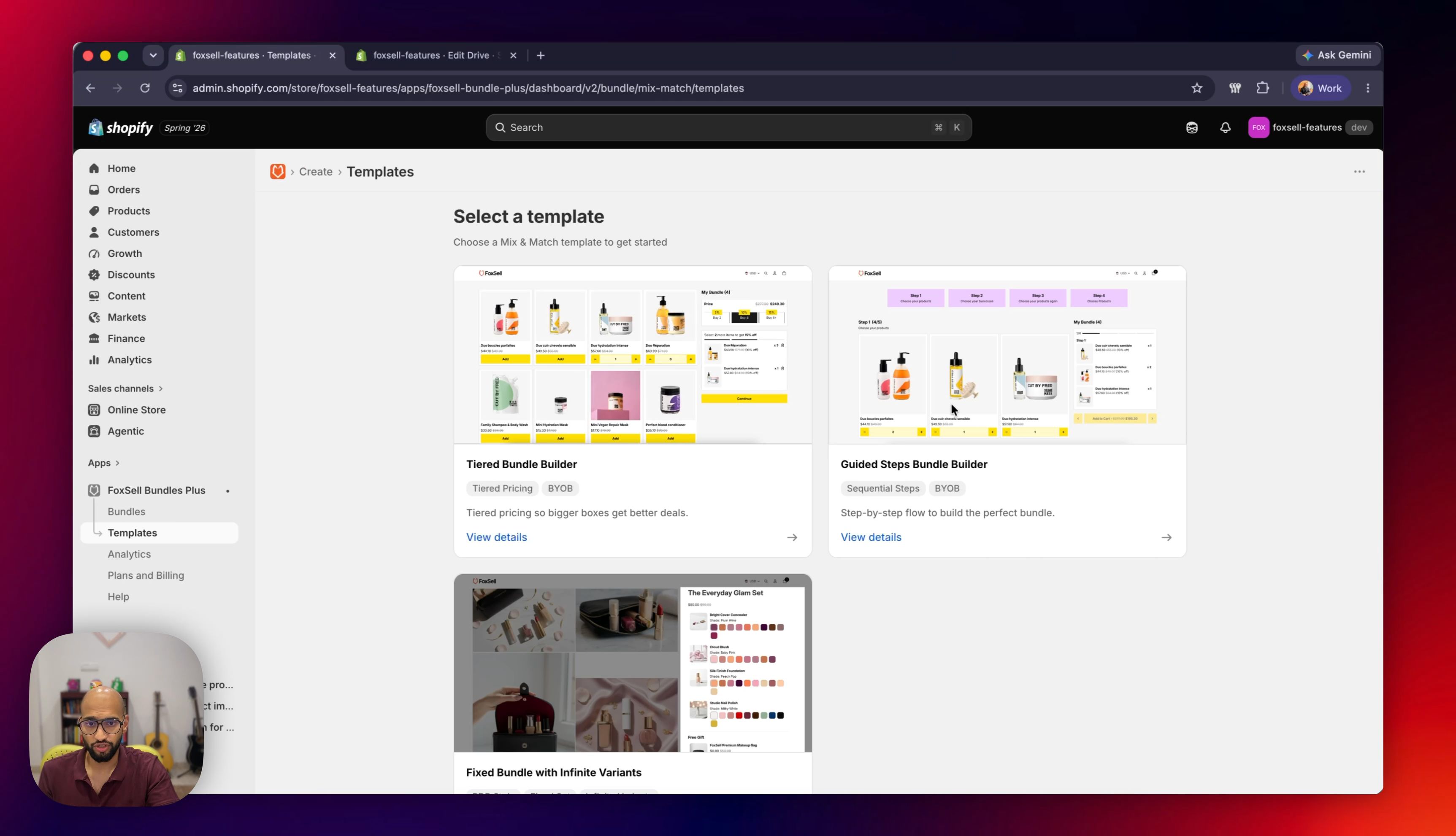The image size is (1456, 836).
Task: Open browser extensions puzzle icon
Action: 1262,88
